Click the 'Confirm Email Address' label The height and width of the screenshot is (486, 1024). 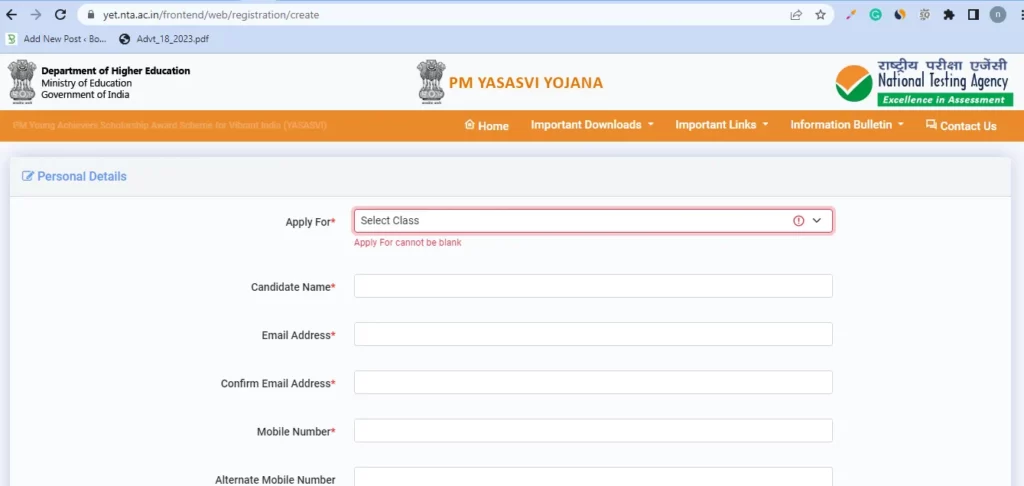pyautogui.click(x=276, y=383)
